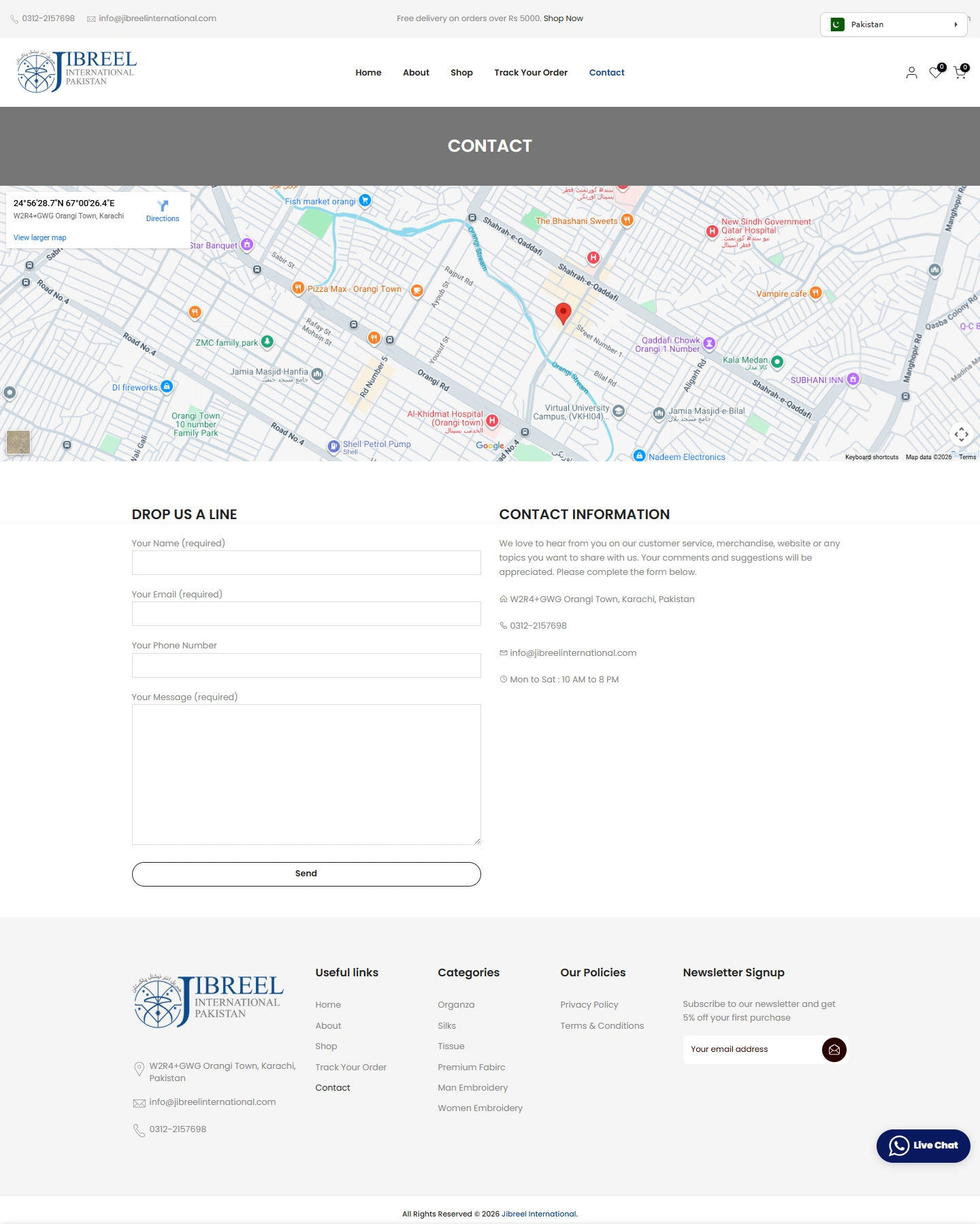The height and width of the screenshot is (1224, 980).
Task: Click the Directions arrow icon on map
Action: click(163, 205)
